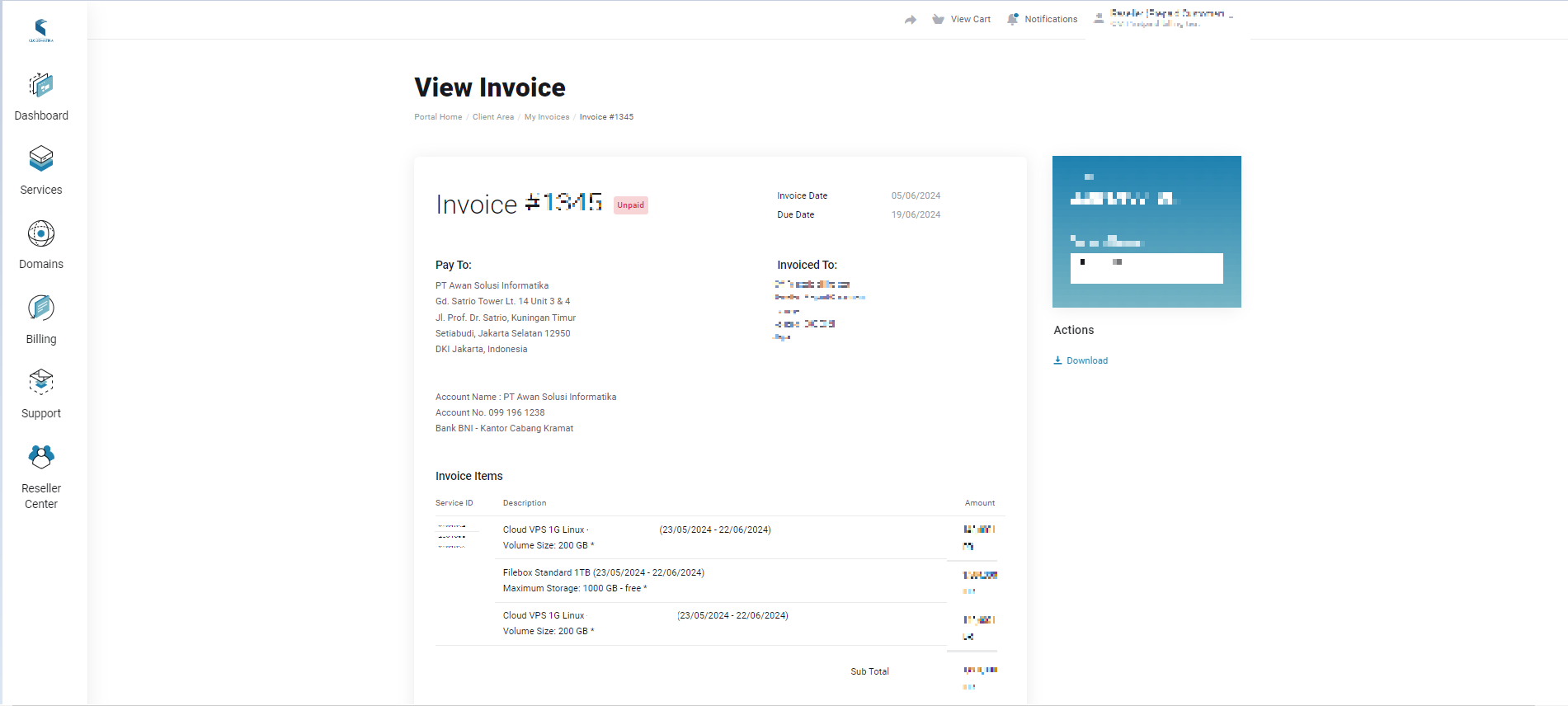This screenshot has height=706, width=1568.
Task: Open the Reseller Center icon
Action: 41,457
